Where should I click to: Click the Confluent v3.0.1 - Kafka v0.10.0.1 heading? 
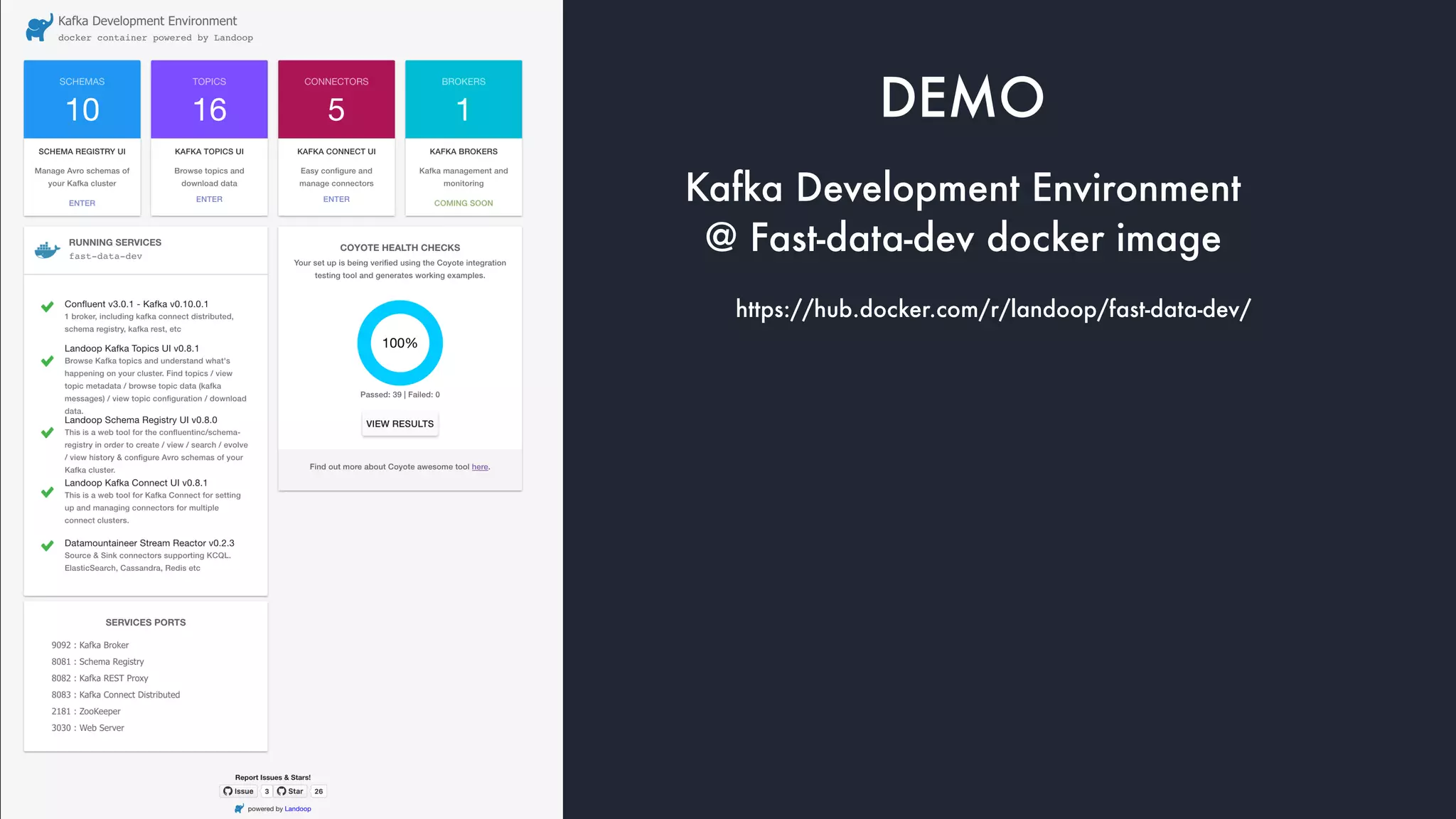click(136, 304)
